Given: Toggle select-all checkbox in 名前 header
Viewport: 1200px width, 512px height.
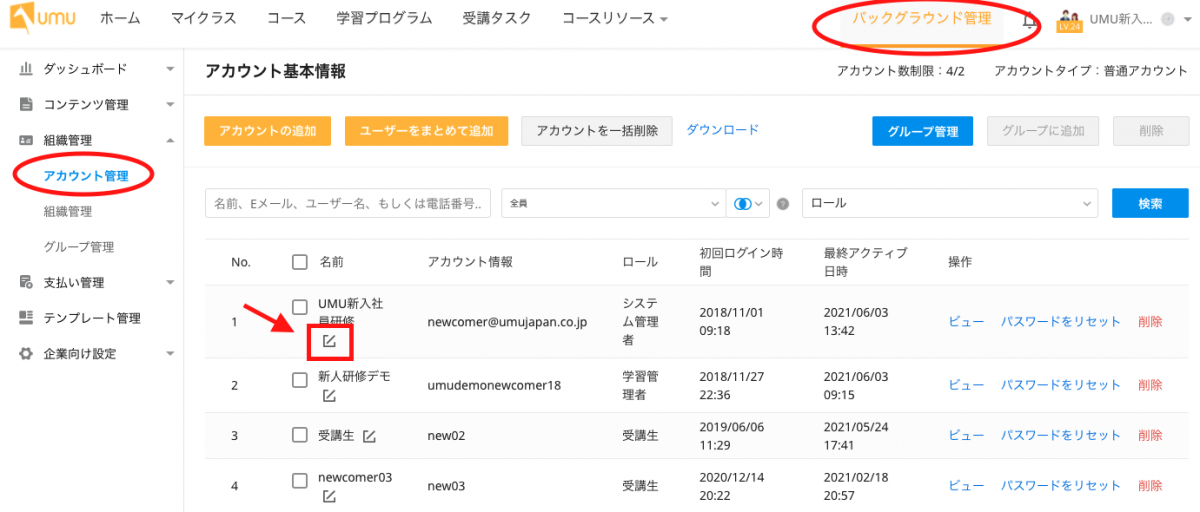Looking at the screenshot, I should 300,262.
